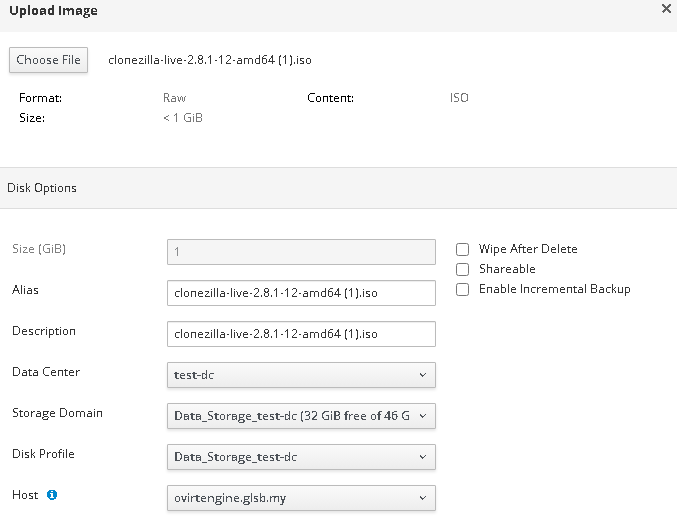Click the Host info icon
This screenshot has width=677, height=529.
pos(52,494)
